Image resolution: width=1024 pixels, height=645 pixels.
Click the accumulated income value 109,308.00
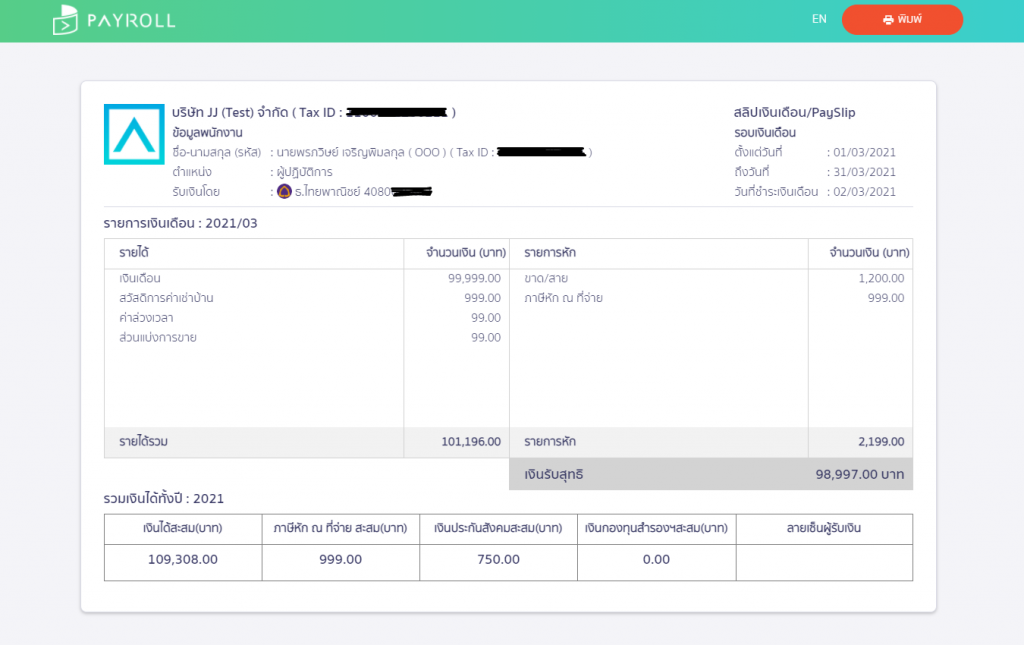click(x=182, y=559)
